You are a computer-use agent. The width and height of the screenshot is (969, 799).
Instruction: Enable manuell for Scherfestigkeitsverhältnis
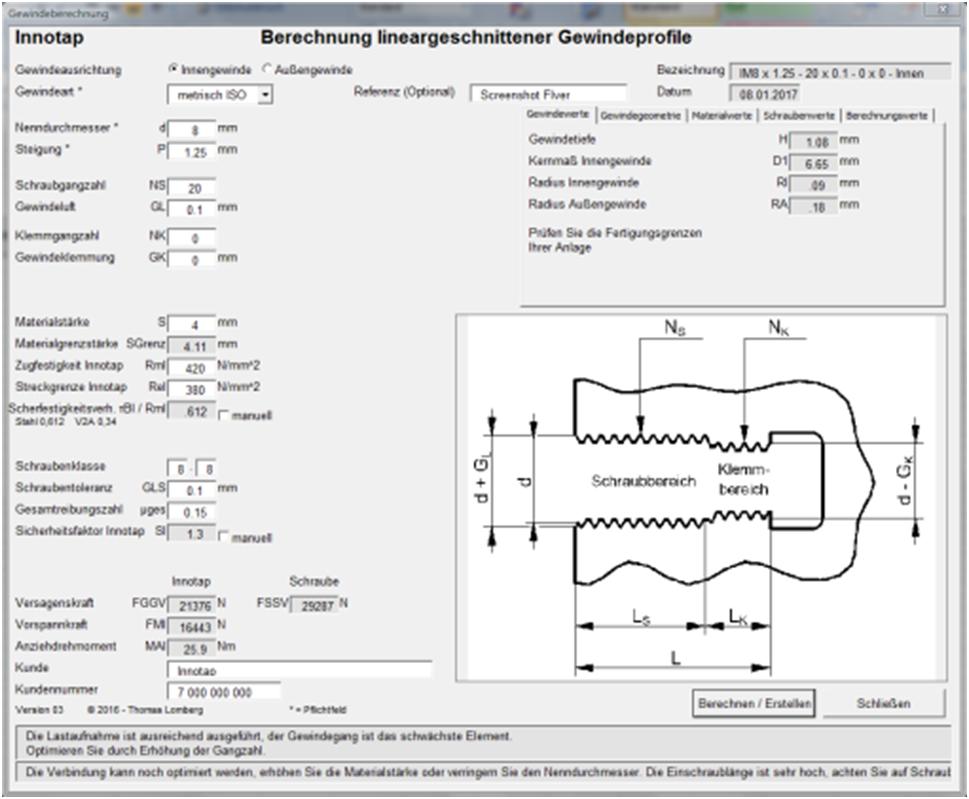pyautogui.click(x=223, y=415)
